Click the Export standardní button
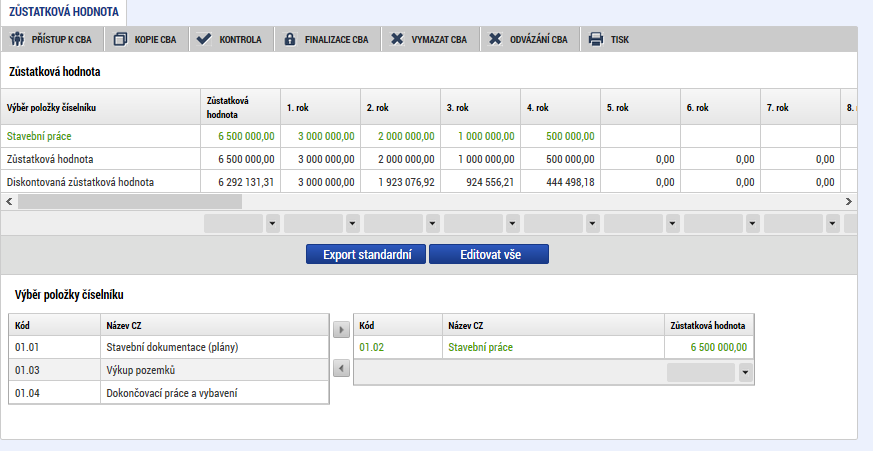The image size is (873, 451). (x=366, y=254)
